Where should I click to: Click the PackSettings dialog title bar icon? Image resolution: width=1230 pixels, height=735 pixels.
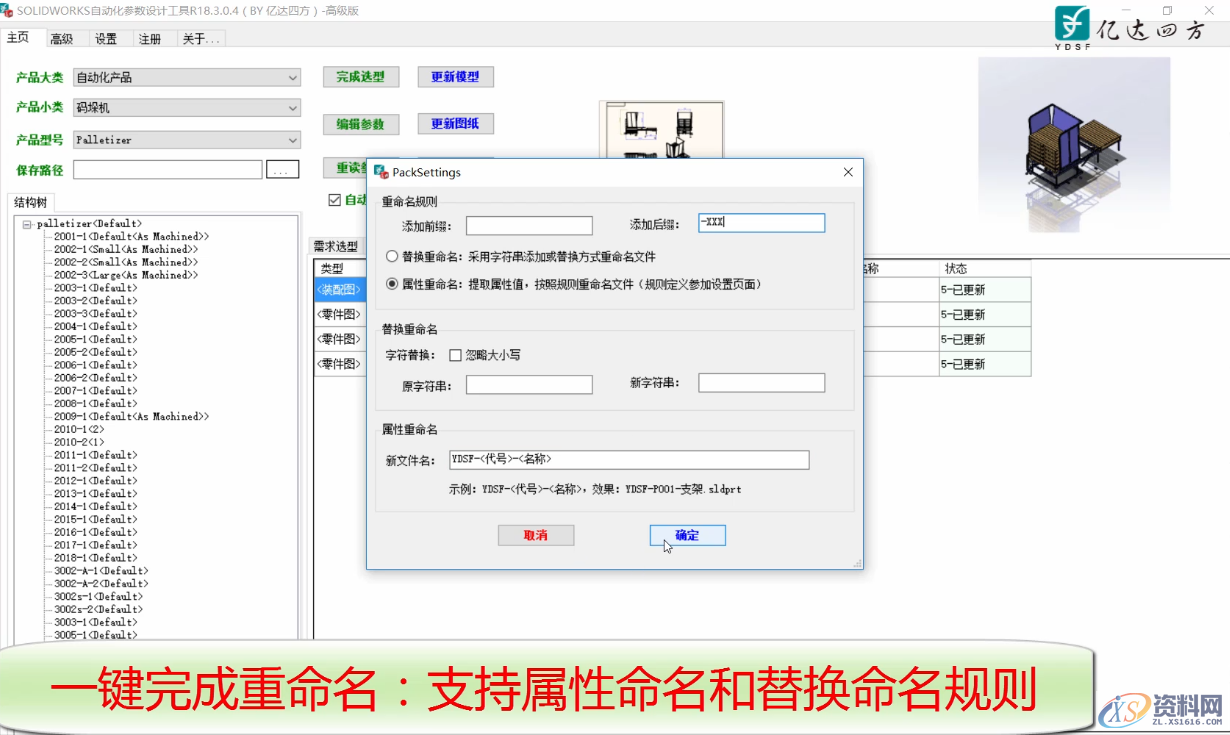380,171
